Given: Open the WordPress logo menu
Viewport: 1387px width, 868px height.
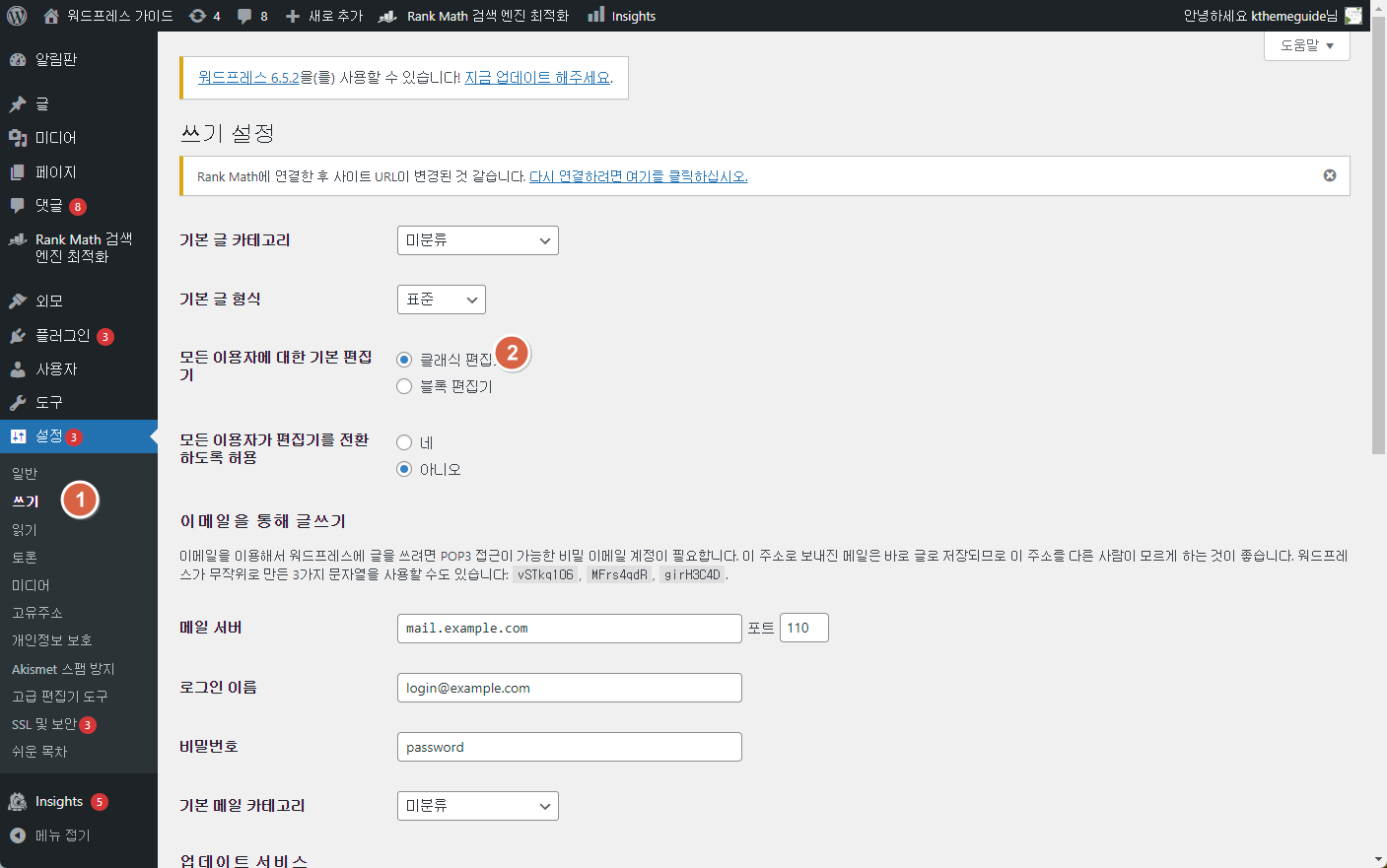Looking at the screenshot, I should pos(18,16).
